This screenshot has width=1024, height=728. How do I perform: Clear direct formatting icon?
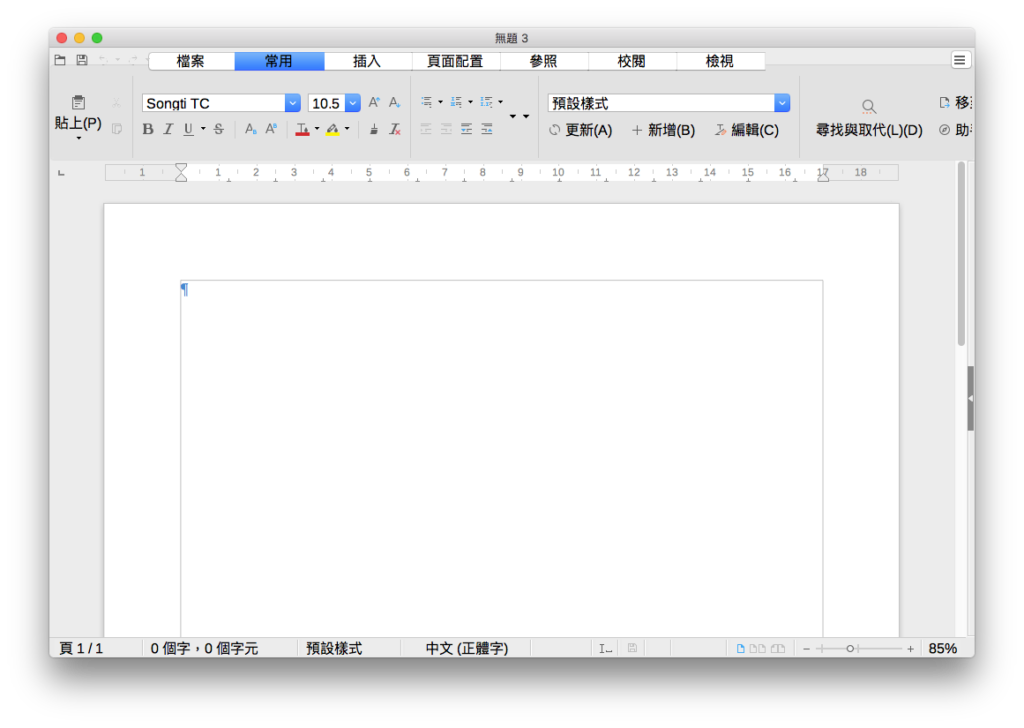click(394, 129)
